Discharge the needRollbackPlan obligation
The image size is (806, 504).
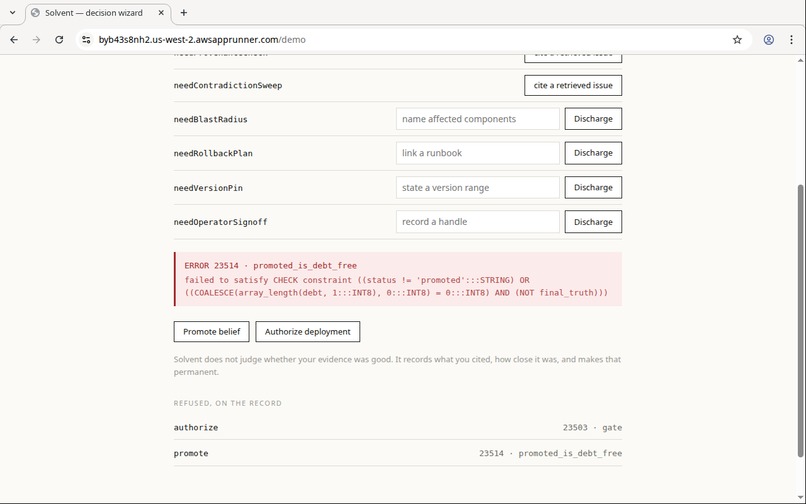[x=593, y=153]
